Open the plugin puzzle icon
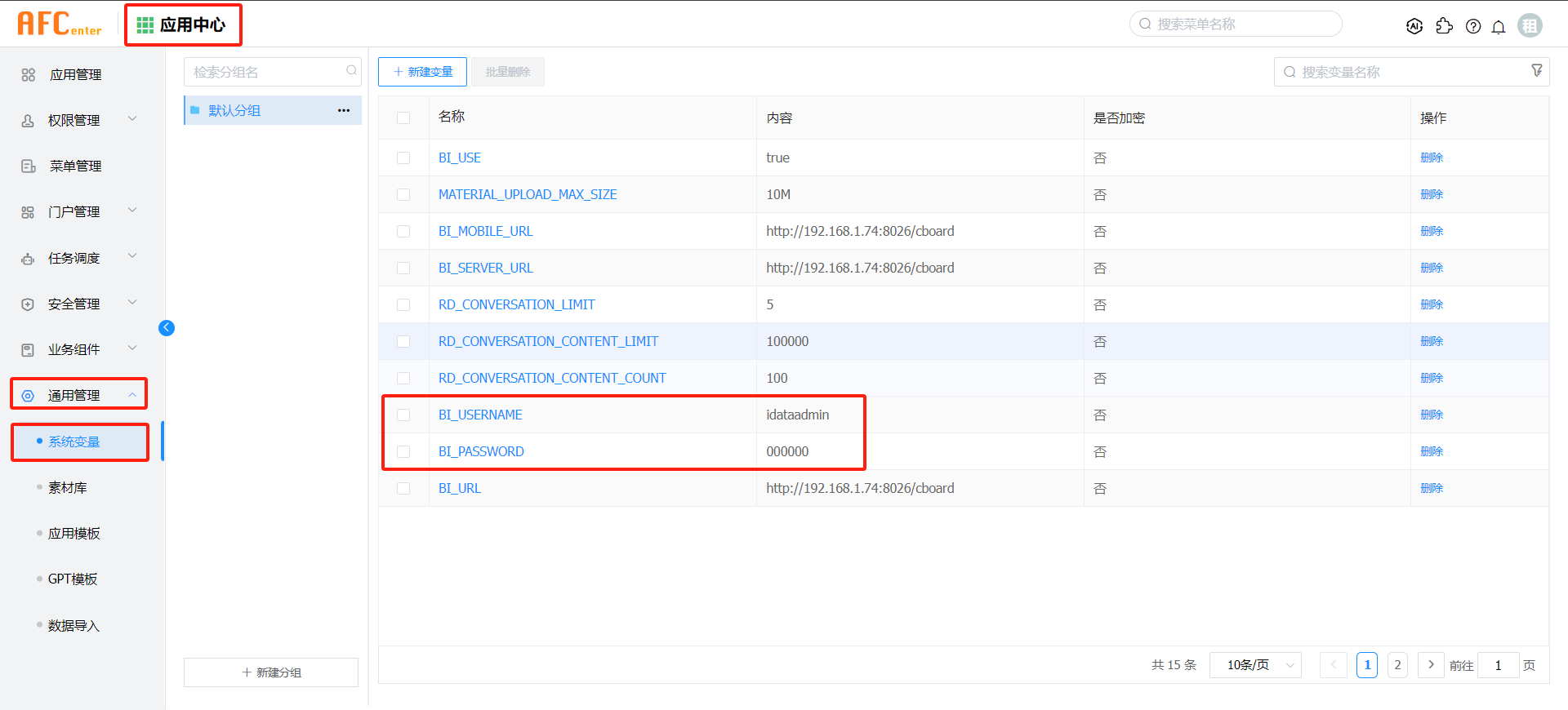Screen dimensions: 1568x710 pos(1444,26)
